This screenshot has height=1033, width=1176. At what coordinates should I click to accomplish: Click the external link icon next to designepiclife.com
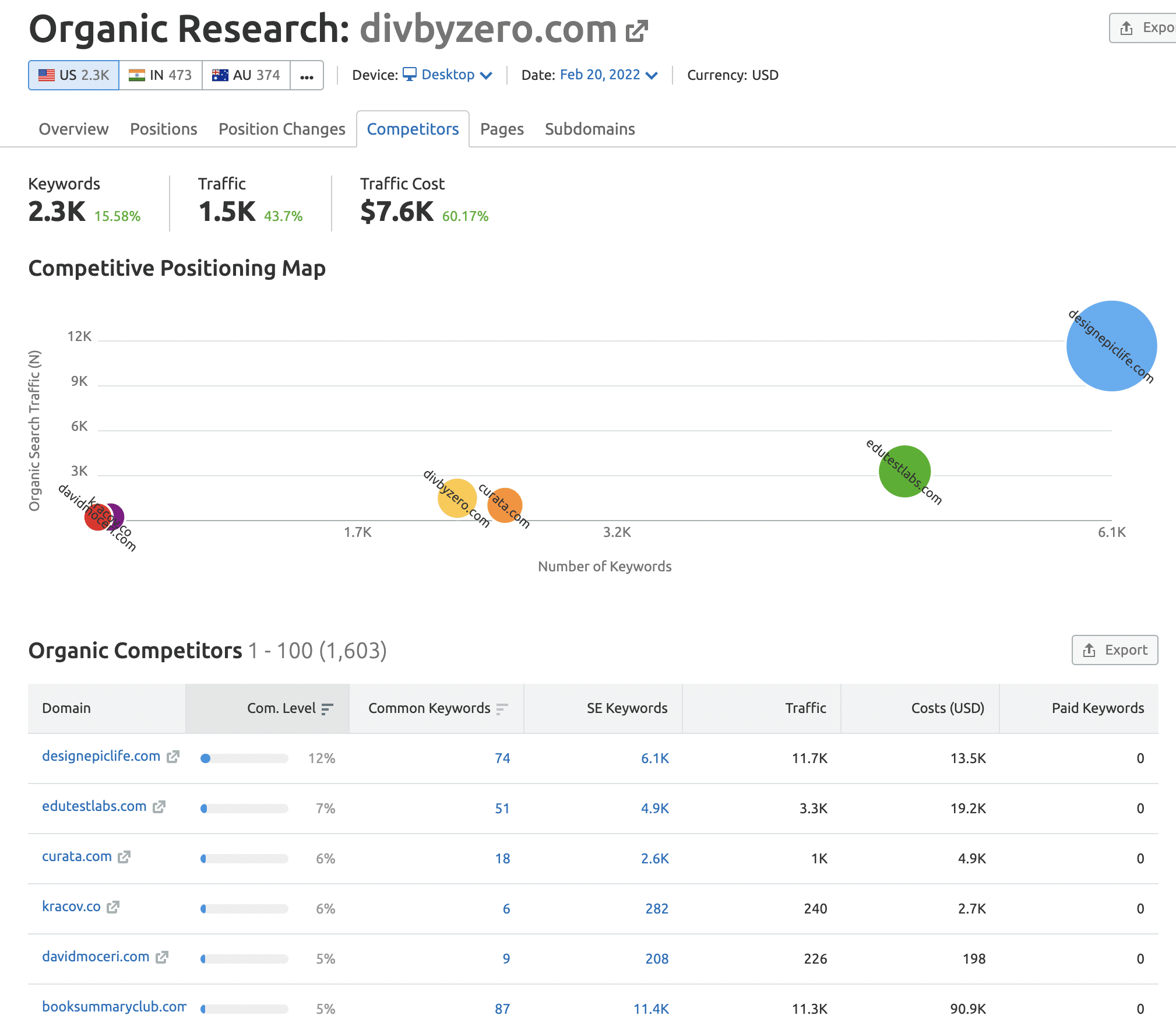(x=173, y=757)
